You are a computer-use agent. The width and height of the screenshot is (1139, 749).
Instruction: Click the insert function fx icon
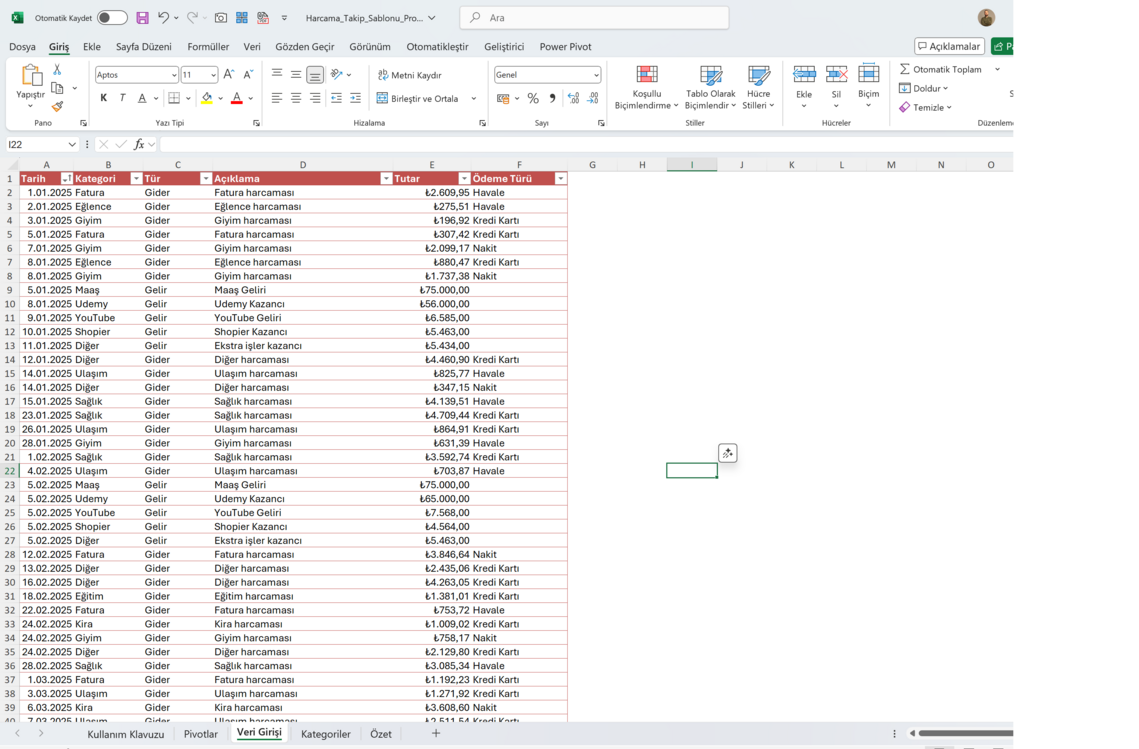[x=139, y=145]
